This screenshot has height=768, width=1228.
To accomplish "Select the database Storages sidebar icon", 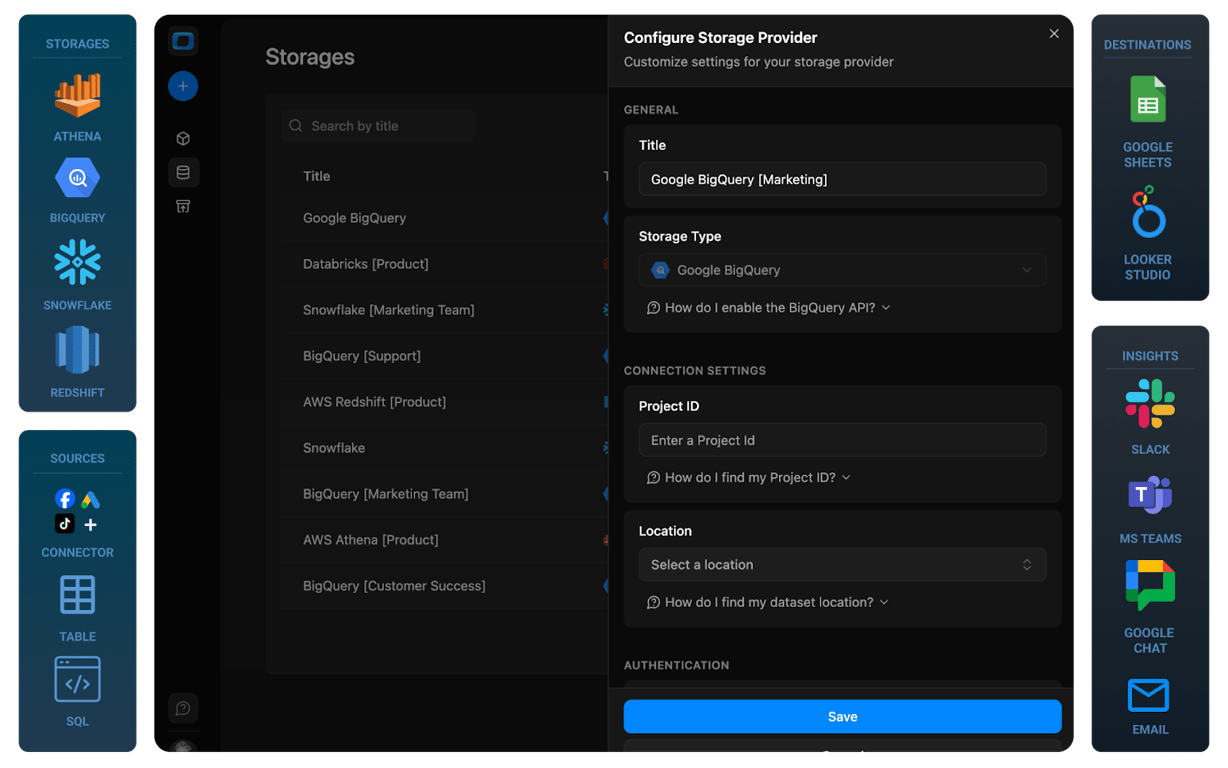I will tap(183, 172).
